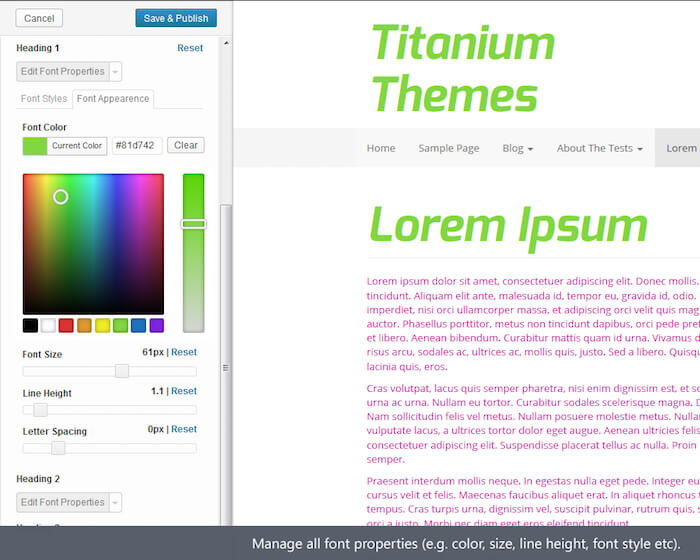700x560 pixels.
Task: Reset the Font Size value
Action: (183, 352)
